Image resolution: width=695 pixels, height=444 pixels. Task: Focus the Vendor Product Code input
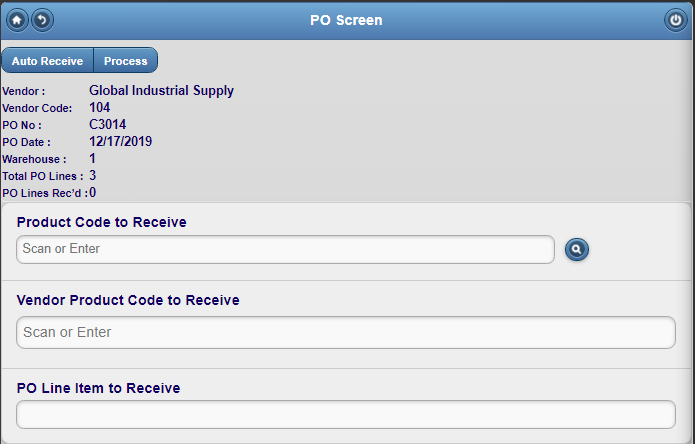pos(346,332)
